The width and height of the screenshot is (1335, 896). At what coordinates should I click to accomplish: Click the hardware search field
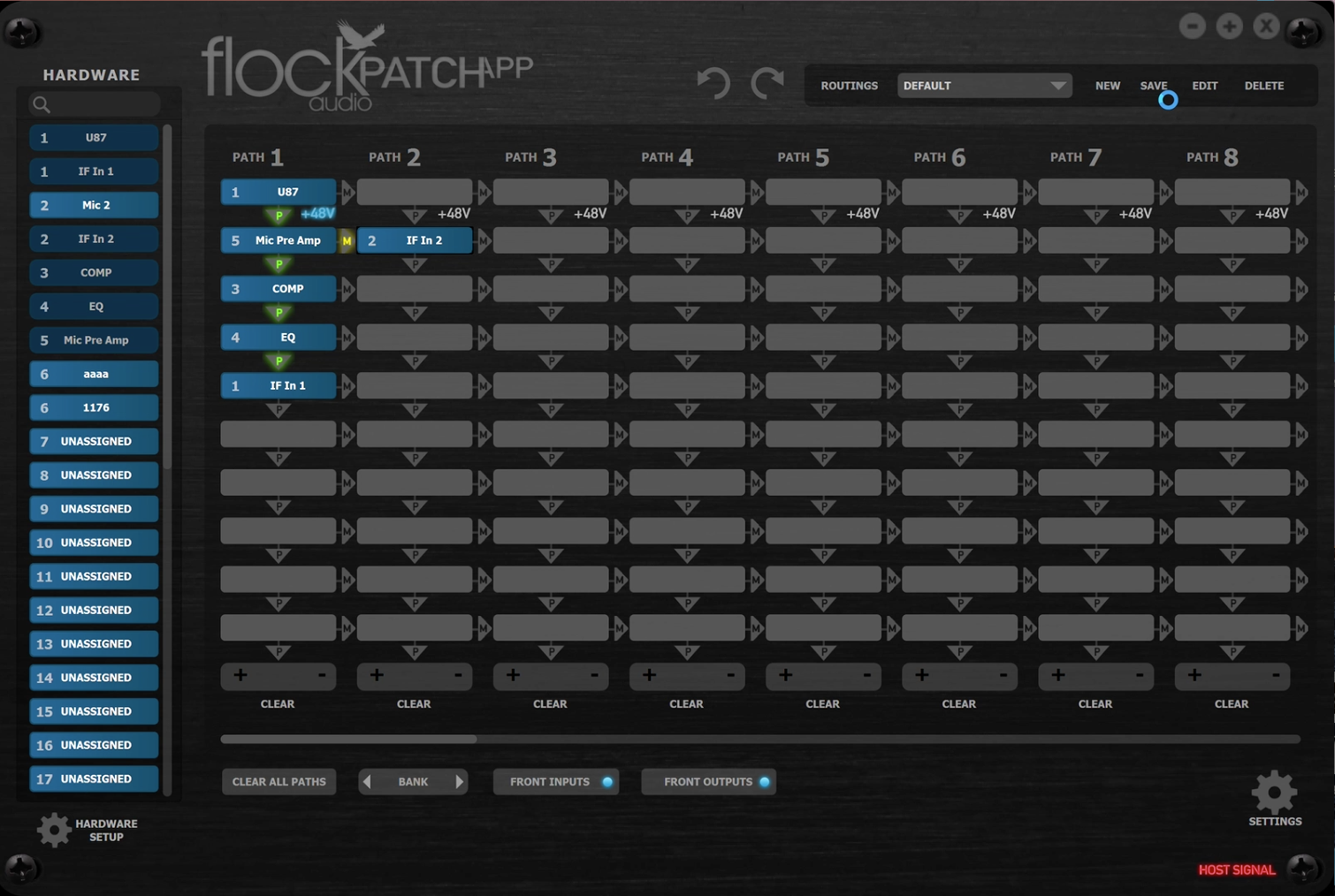pos(95,104)
